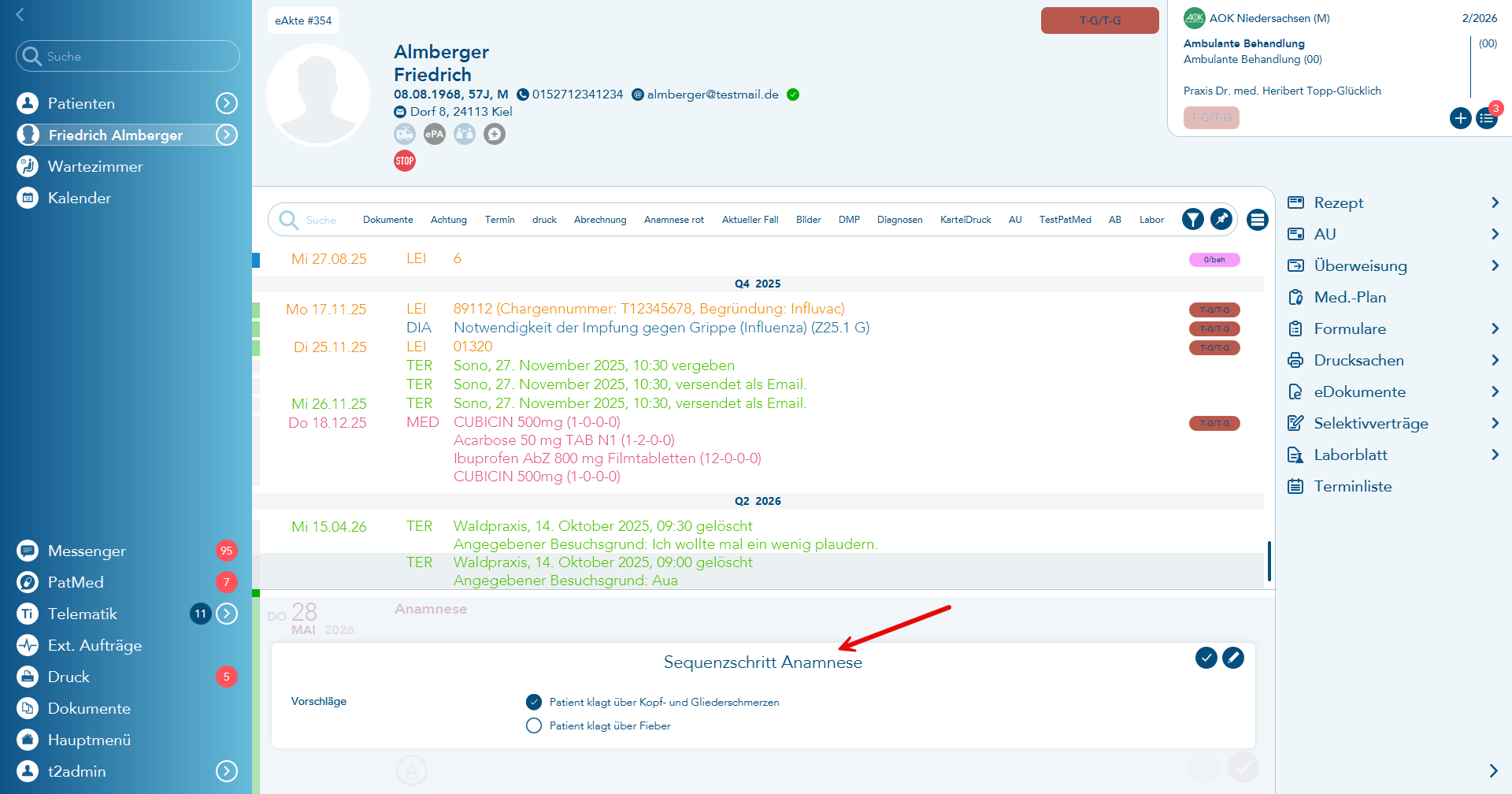Image resolution: width=1512 pixels, height=794 pixels.
Task: Open the Druck printer icon
Action: pos(28,677)
